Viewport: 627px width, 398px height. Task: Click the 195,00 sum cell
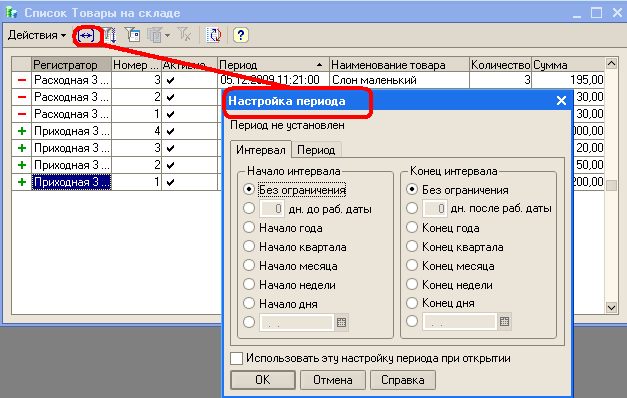(x=568, y=80)
